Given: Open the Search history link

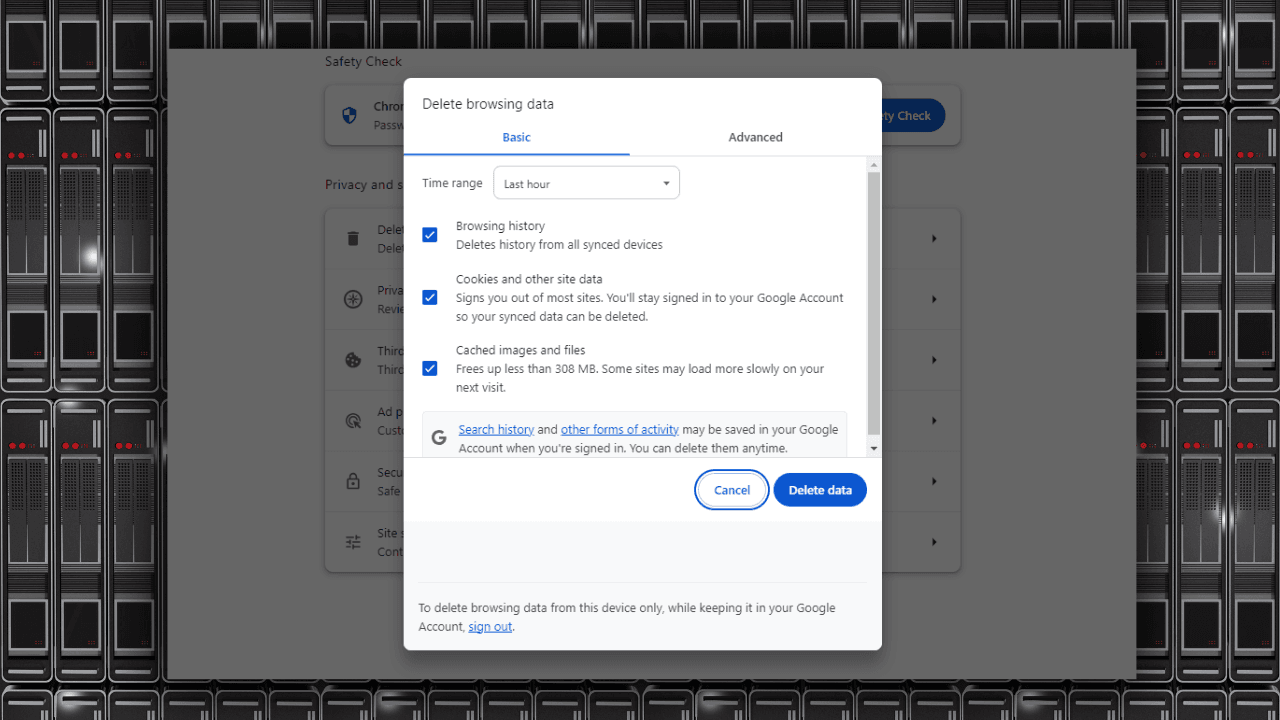Looking at the screenshot, I should pos(496,429).
